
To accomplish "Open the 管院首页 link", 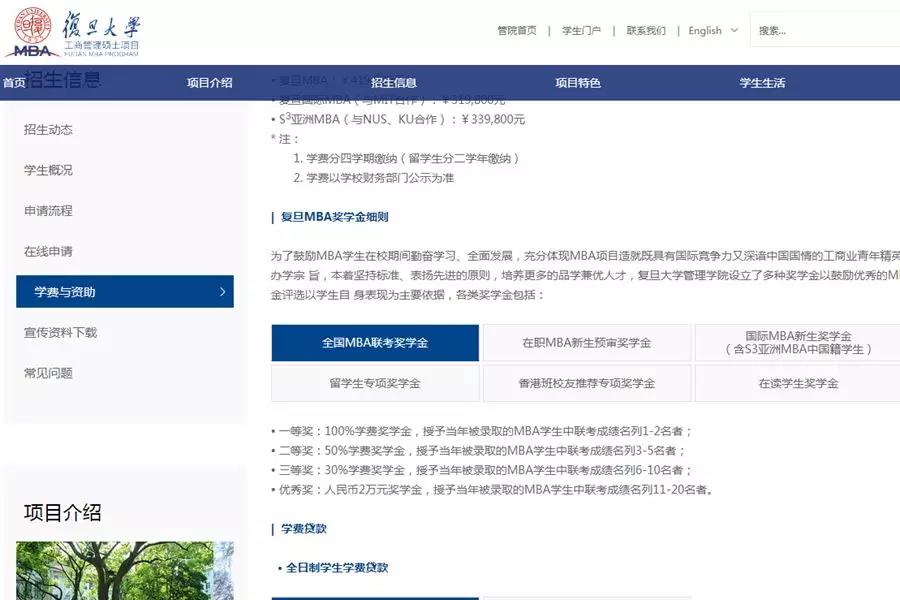I will click(x=516, y=31).
